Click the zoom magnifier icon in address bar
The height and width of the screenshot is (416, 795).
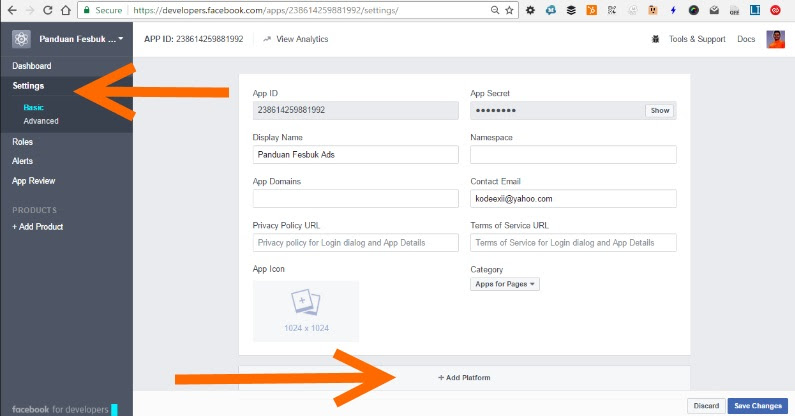pos(495,10)
